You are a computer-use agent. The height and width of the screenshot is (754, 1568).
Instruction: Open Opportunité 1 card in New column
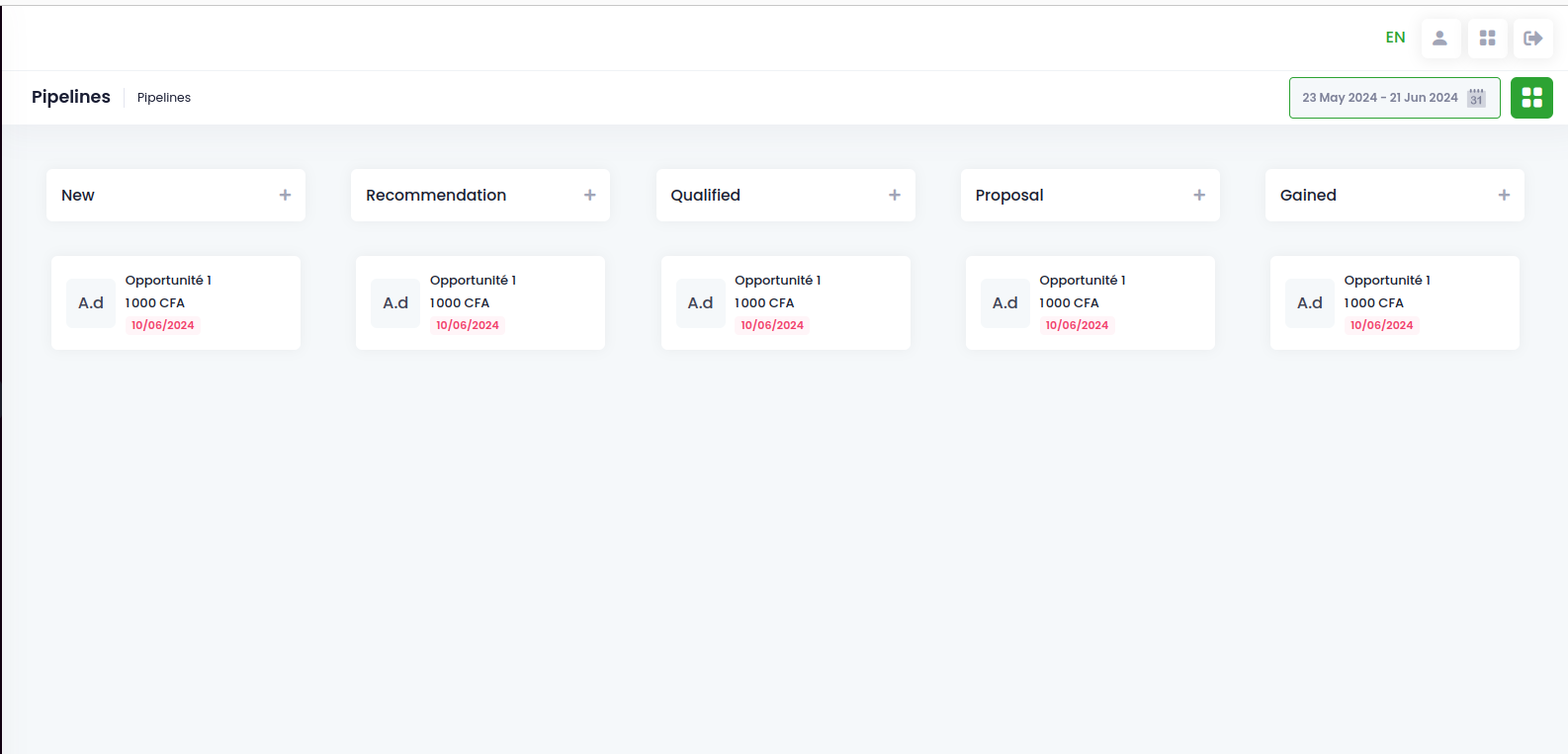coord(176,302)
